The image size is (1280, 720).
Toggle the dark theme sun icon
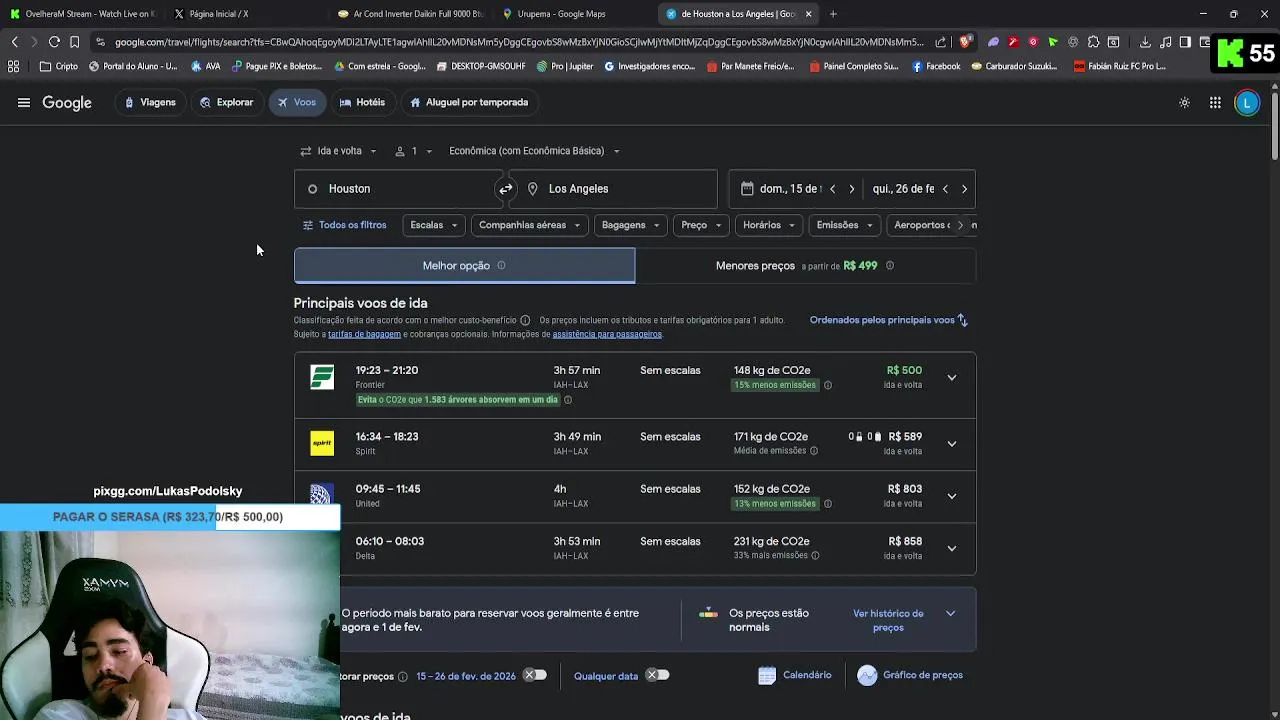[x=1184, y=102]
